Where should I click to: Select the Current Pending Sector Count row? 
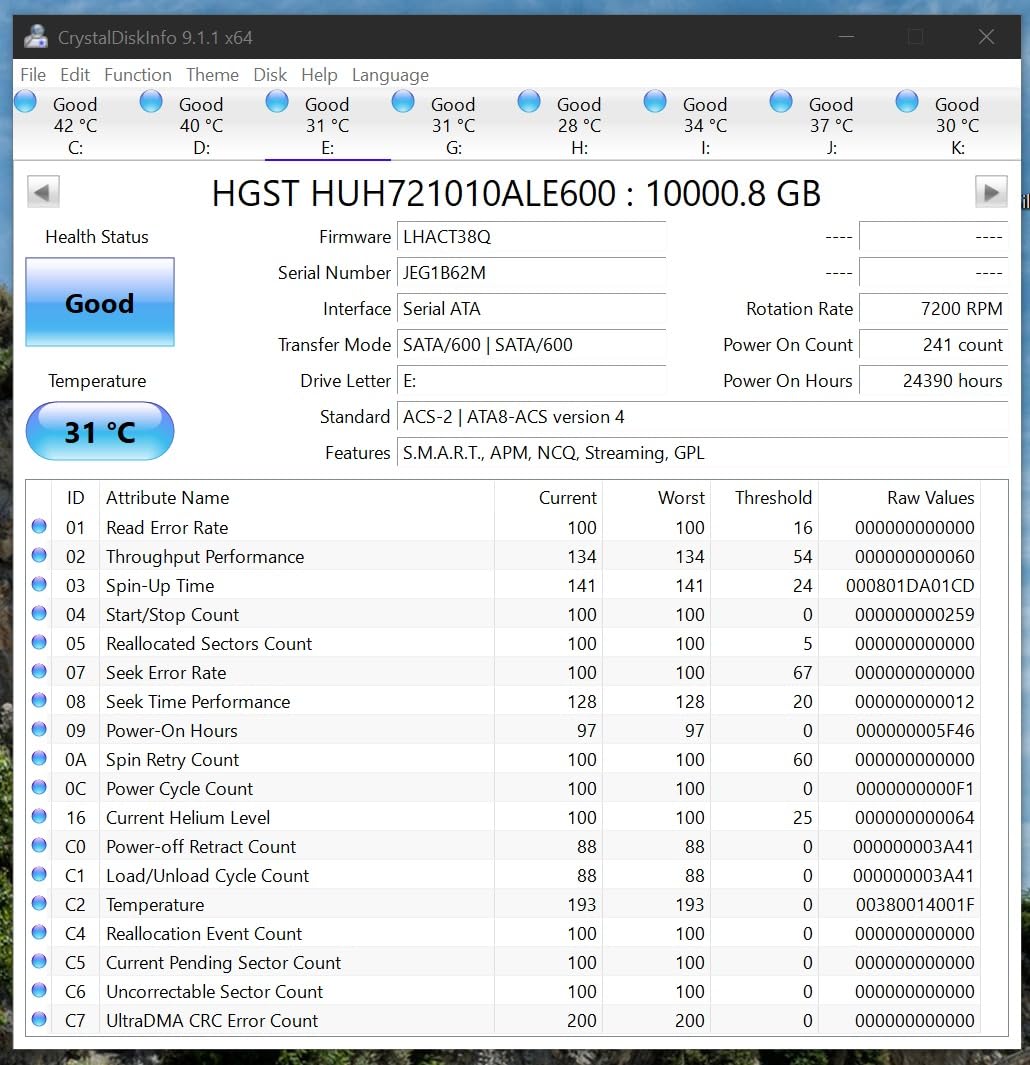pyautogui.click(x=504, y=962)
